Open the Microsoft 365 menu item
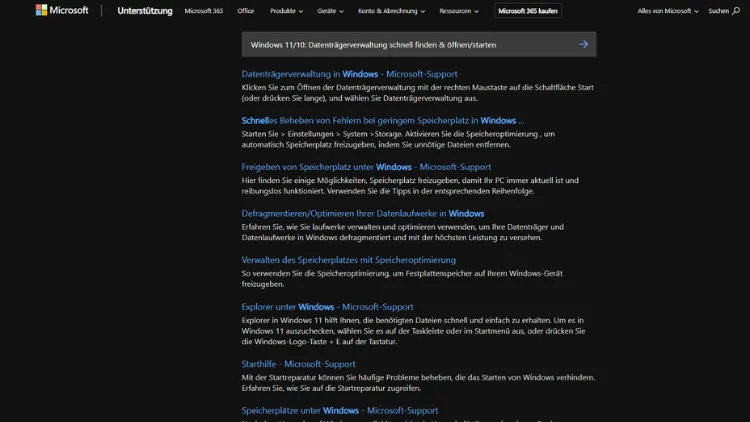Screen dimensions: 750x422 204,11
